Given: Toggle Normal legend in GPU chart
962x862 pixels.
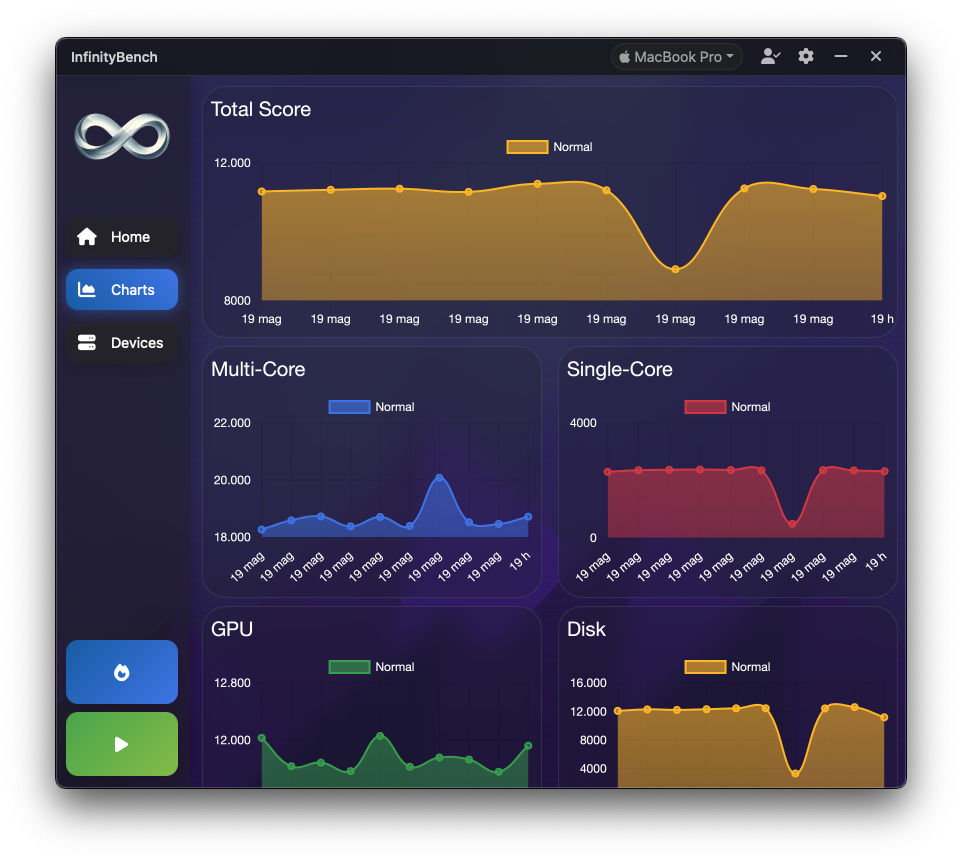Looking at the screenshot, I should pyautogui.click(x=371, y=667).
